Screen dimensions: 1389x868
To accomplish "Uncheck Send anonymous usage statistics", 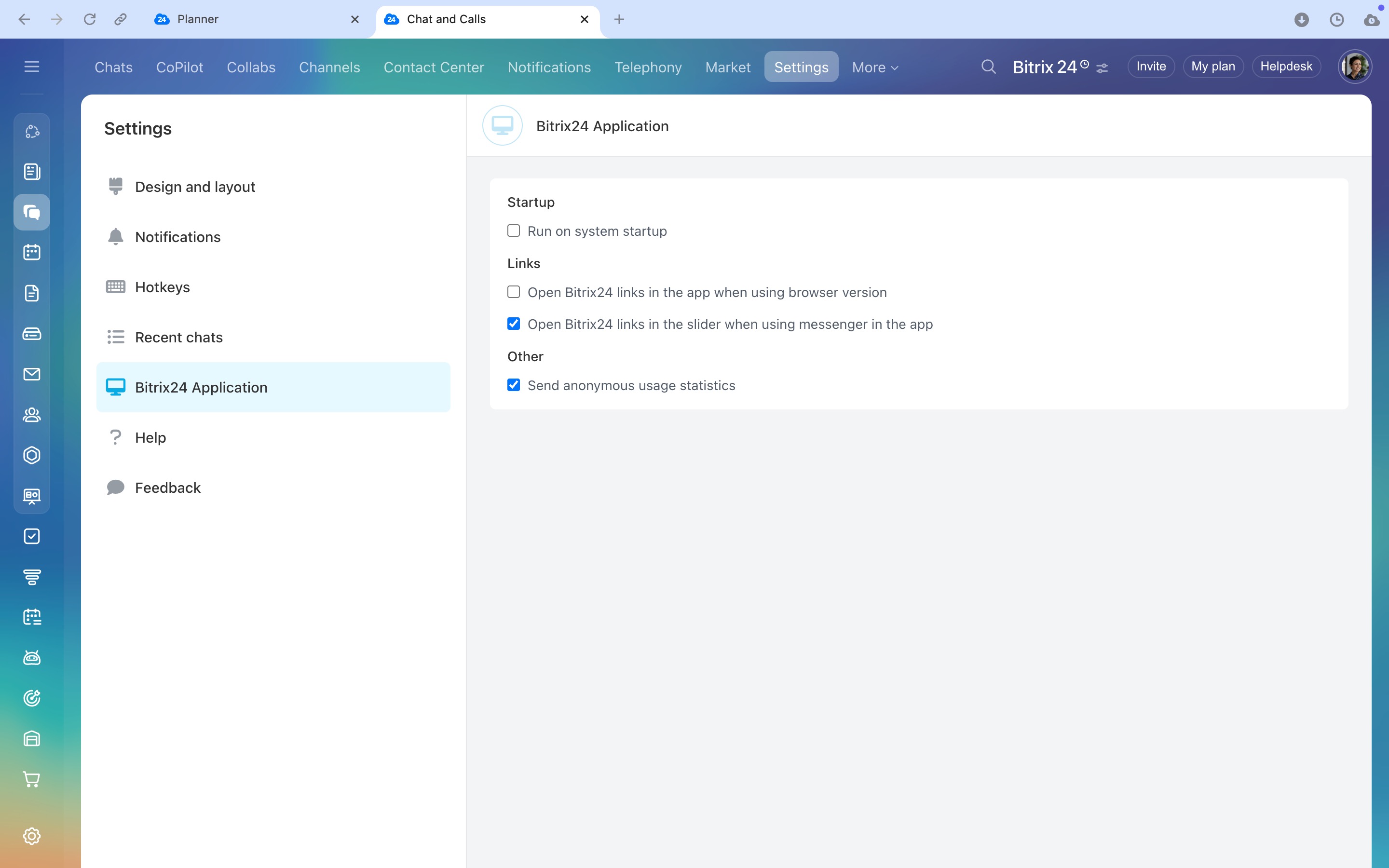I will (x=514, y=385).
